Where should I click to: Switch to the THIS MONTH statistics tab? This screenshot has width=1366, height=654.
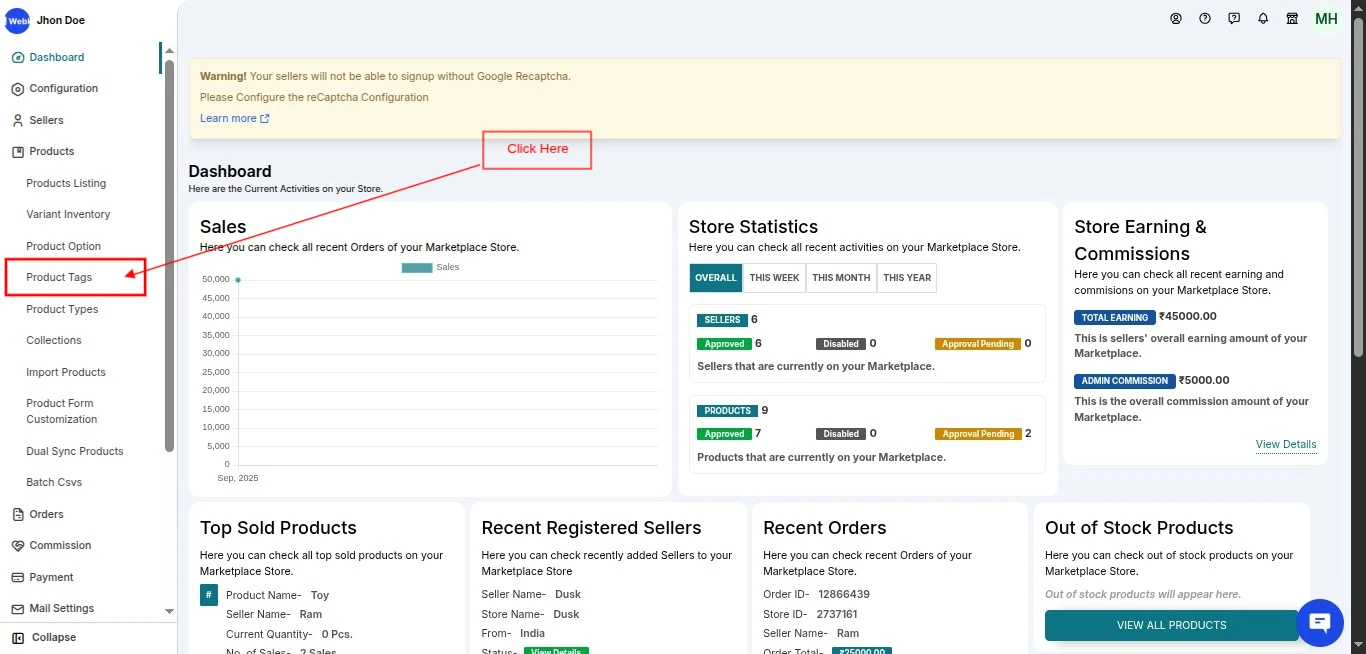tap(840, 277)
